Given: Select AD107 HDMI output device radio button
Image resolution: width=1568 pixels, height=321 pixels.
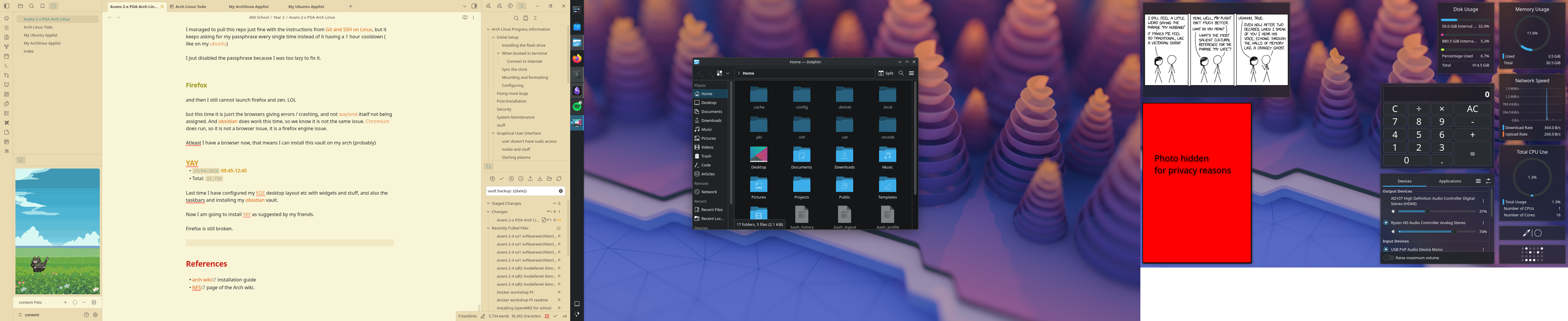Looking at the screenshot, I should [x=1386, y=201].
